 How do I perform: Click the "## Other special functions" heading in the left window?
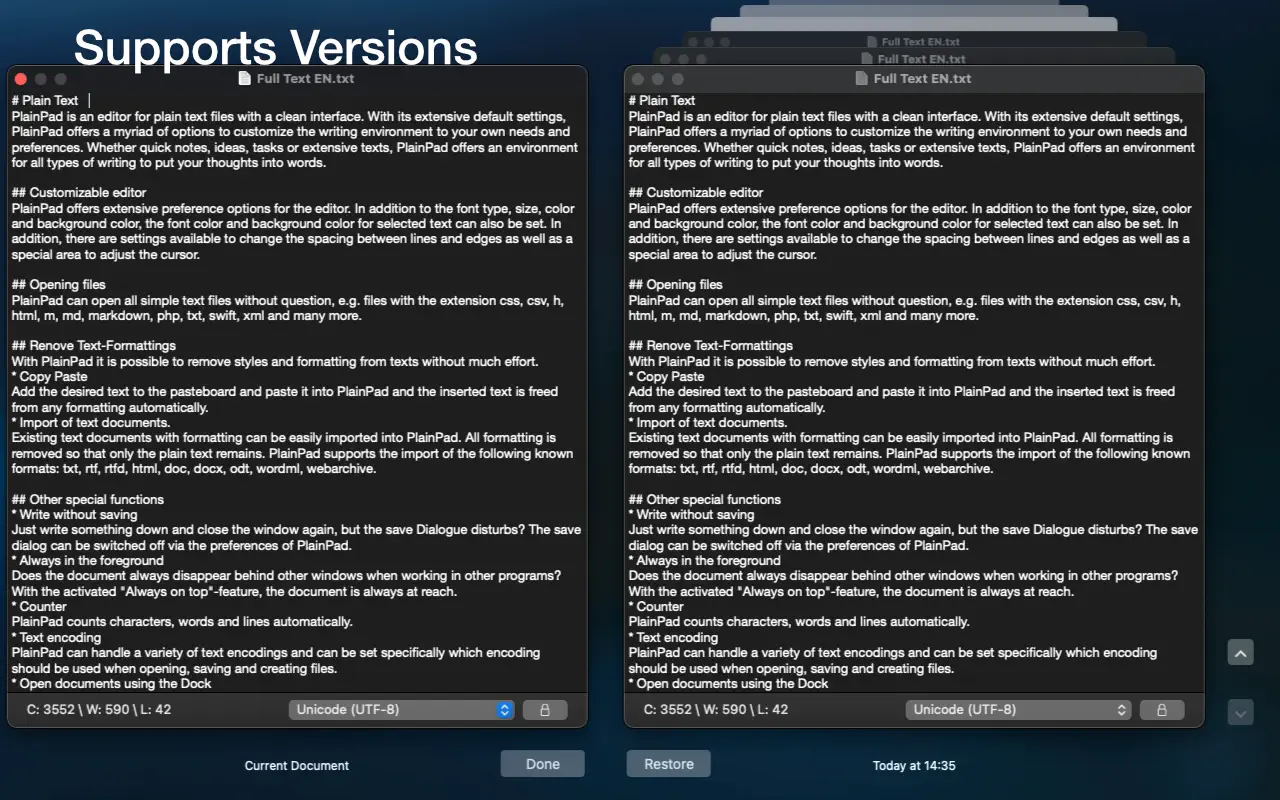pos(87,500)
